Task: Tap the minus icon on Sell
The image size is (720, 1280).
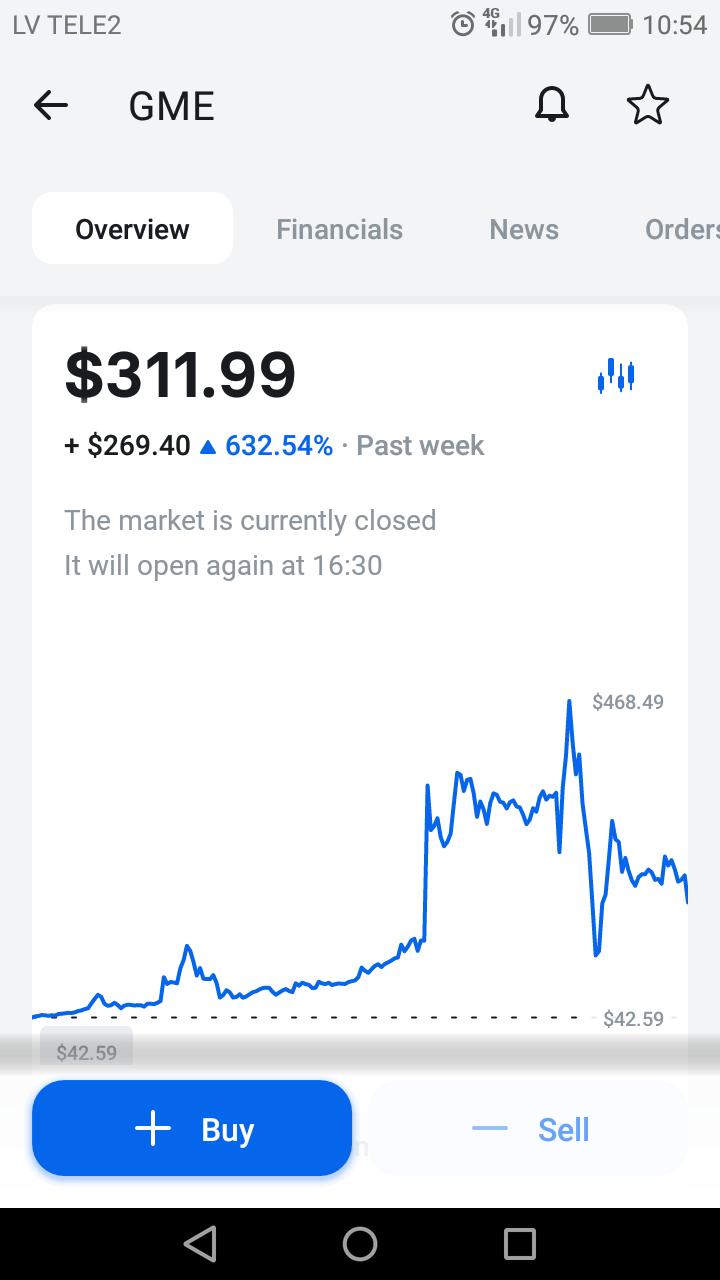Action: click(490, 1129)
